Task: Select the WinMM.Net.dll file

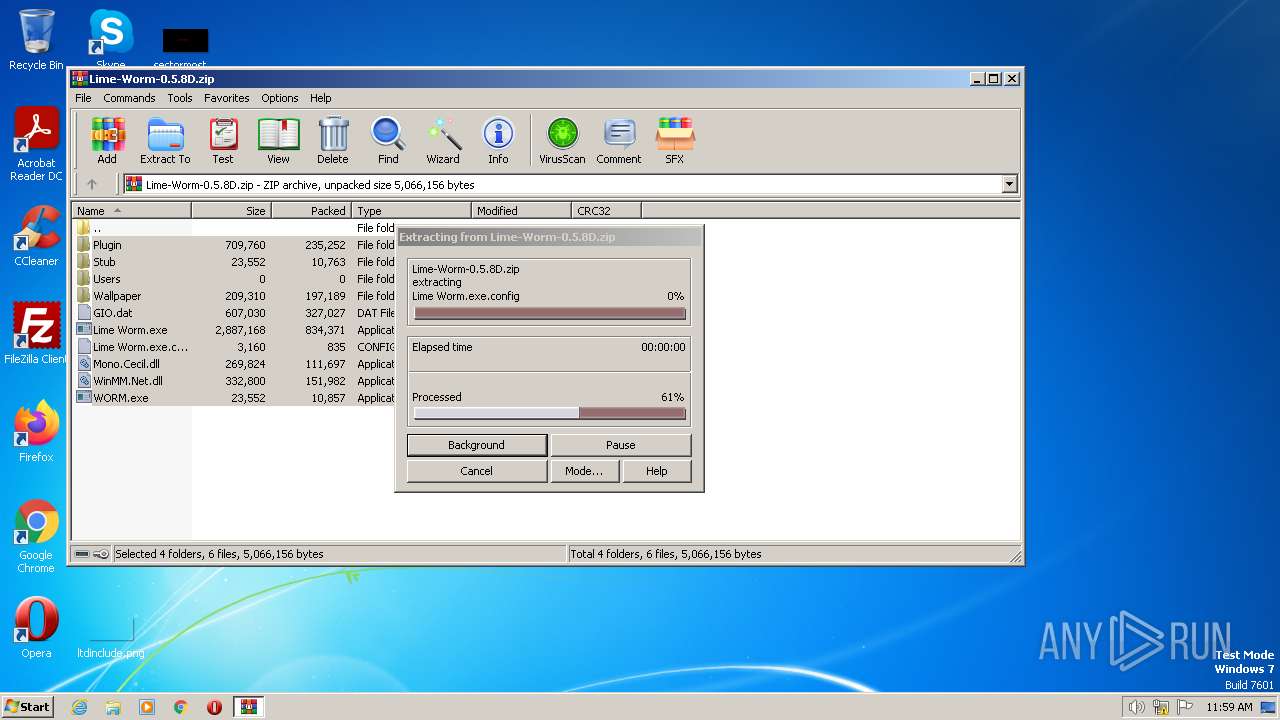Action: 235,381
